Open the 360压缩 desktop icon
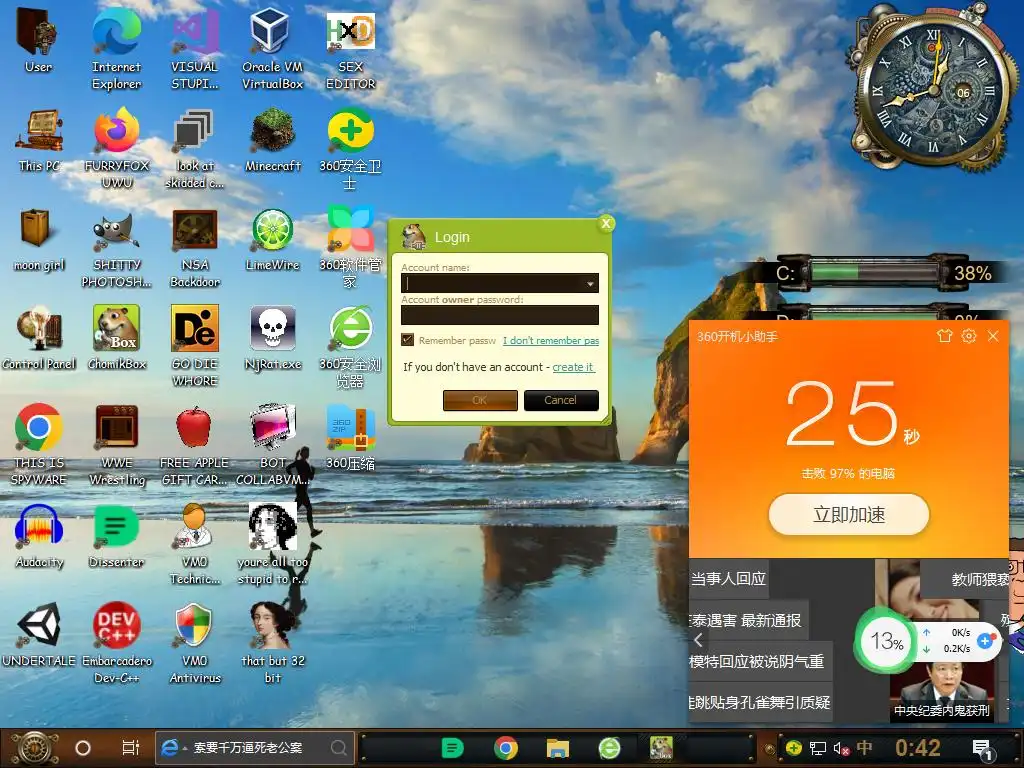Viewport: 1024px width, 768px height. 351,438
